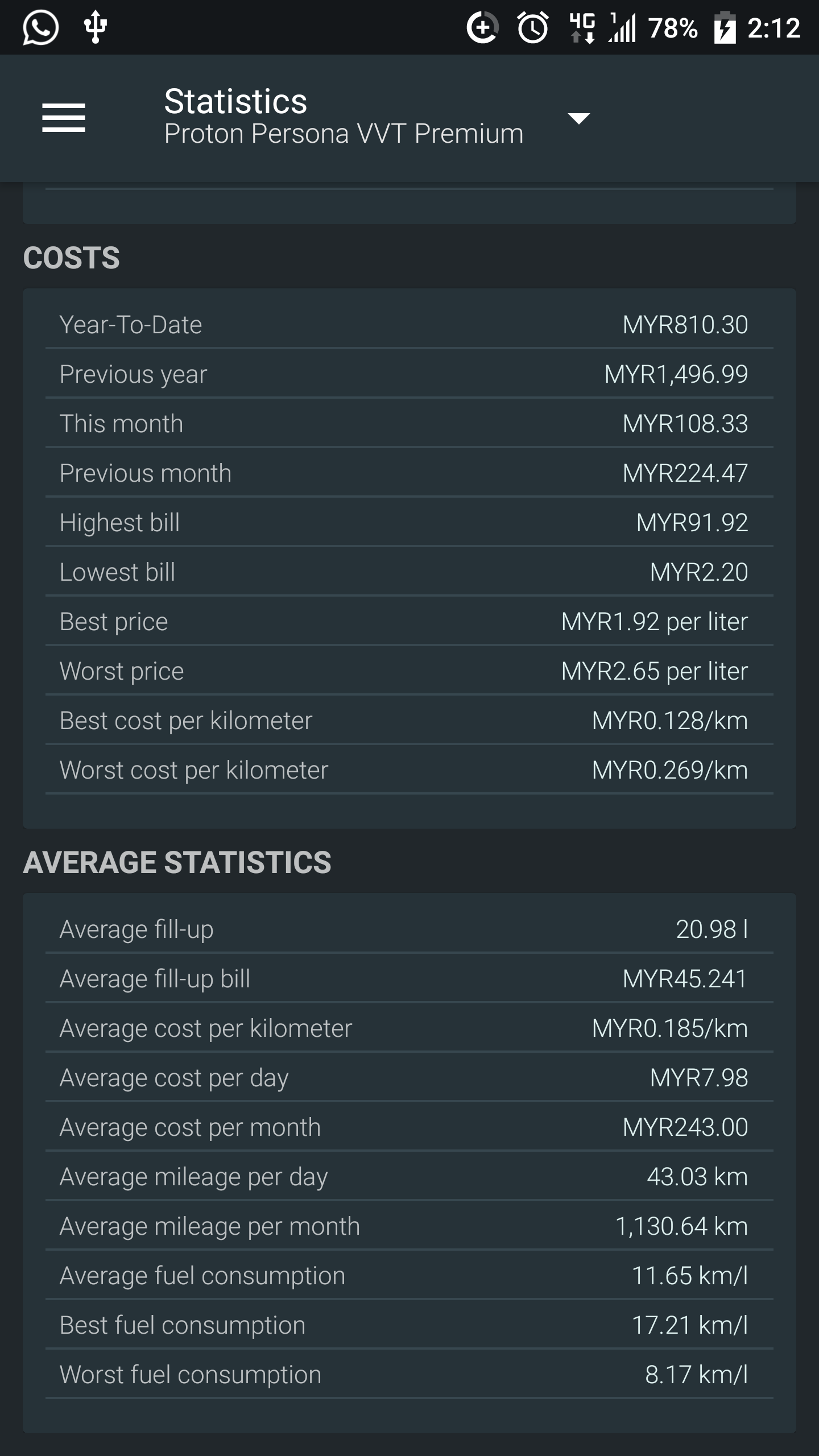Tap the WhatsApp notification icon
819x1456 pixels.
(40, 27)
